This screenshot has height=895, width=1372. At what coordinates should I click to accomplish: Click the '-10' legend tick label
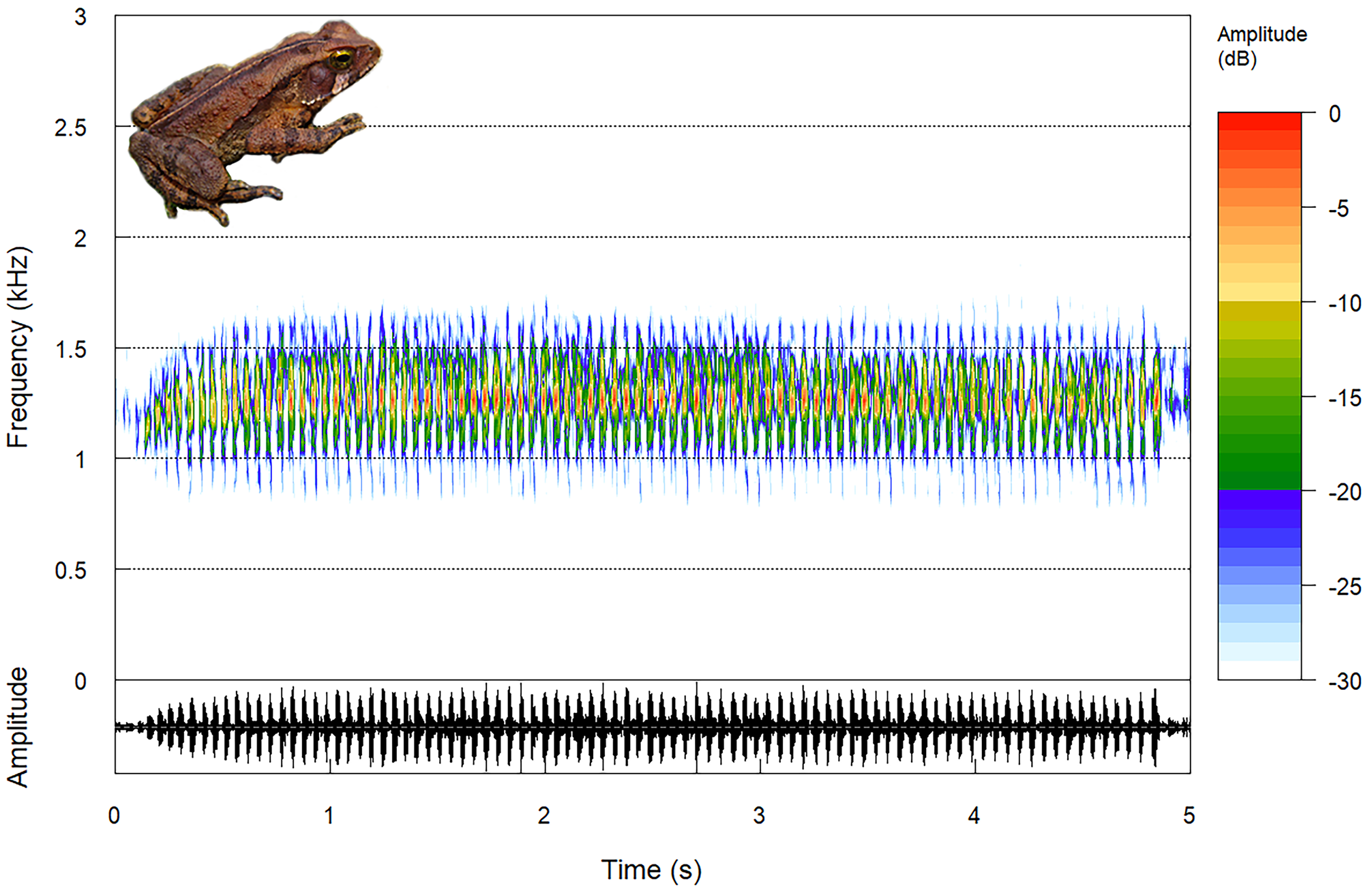tap(1344, 303)
